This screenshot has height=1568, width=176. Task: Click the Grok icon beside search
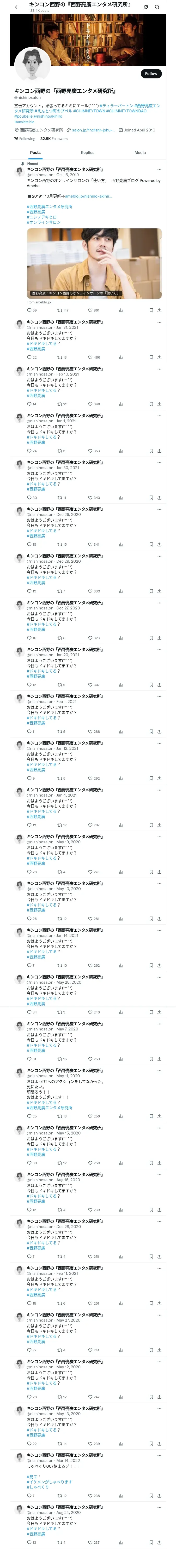146,7
